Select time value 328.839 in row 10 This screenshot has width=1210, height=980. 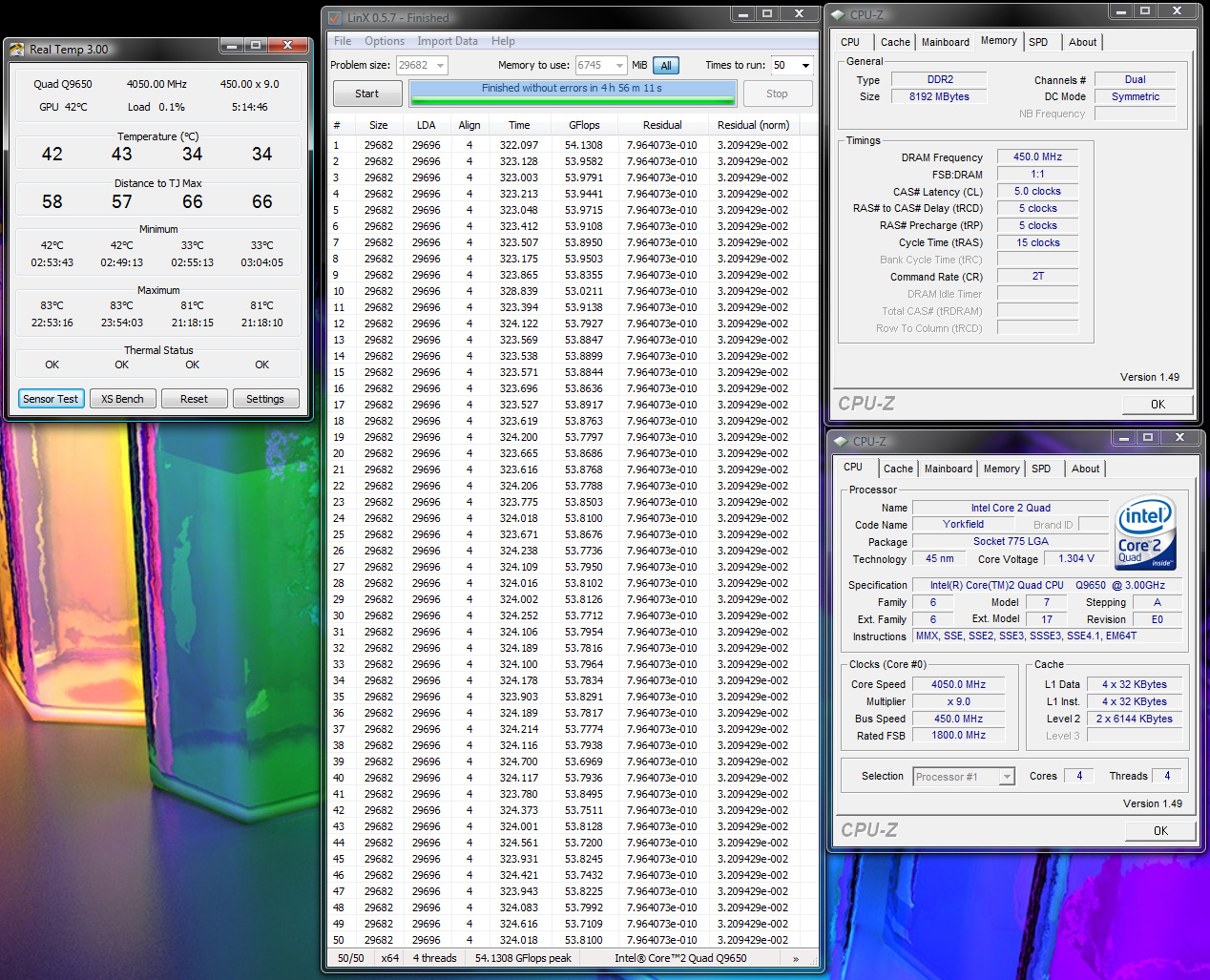pyautogui.click(x=519, y=291)
